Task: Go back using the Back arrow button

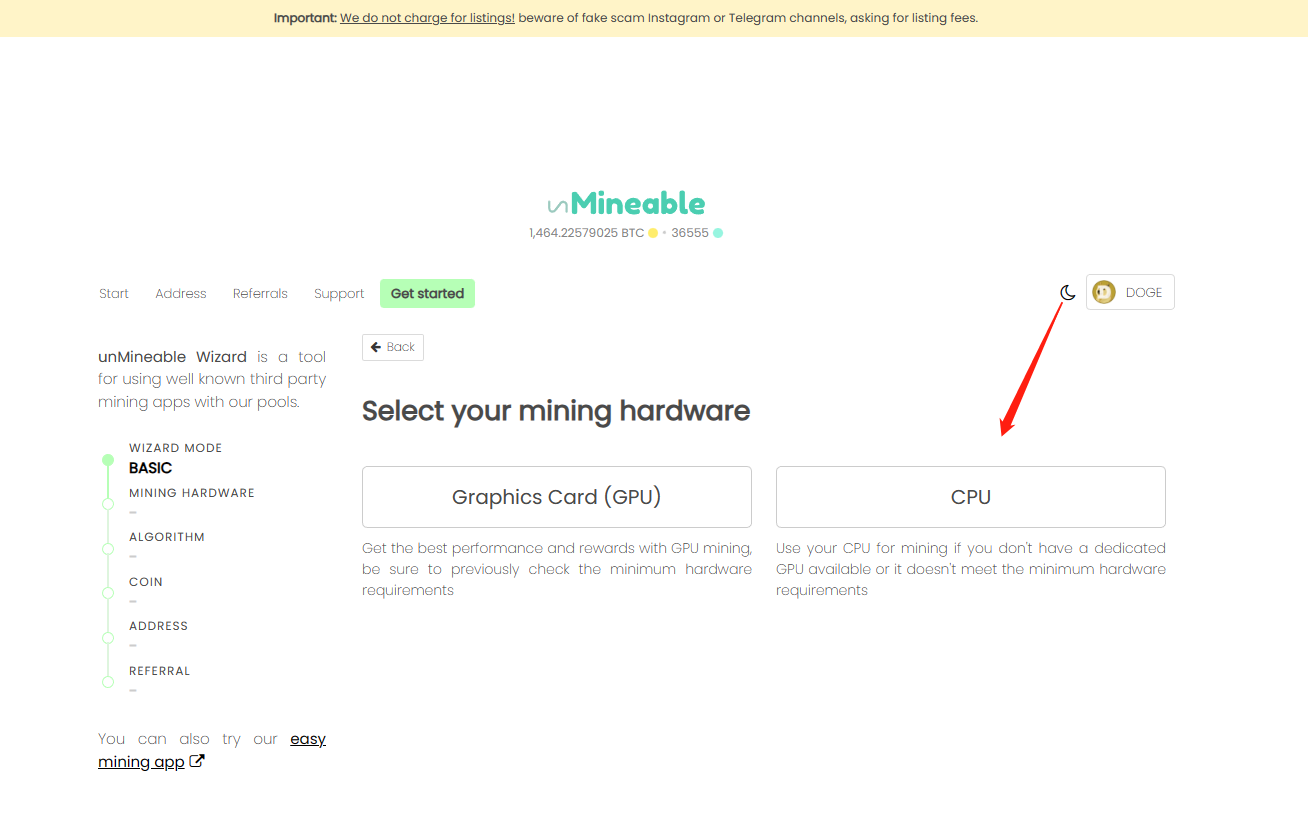Action: 393,347
